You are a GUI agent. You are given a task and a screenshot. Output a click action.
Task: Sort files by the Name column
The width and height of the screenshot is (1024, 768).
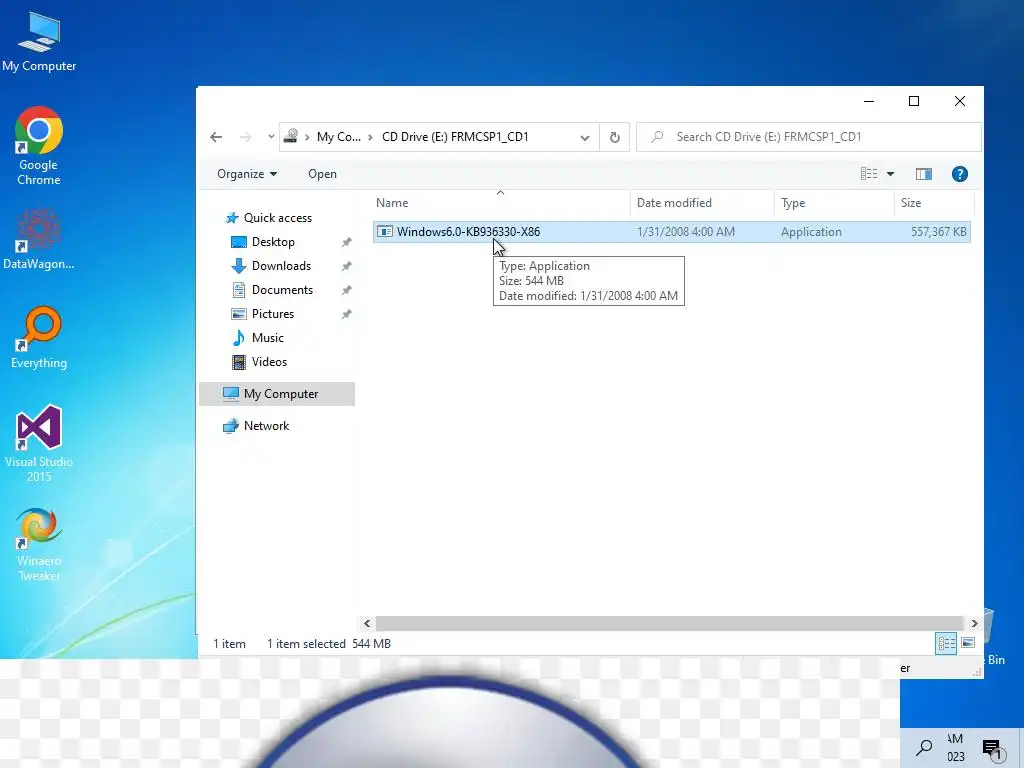(501, 203)
